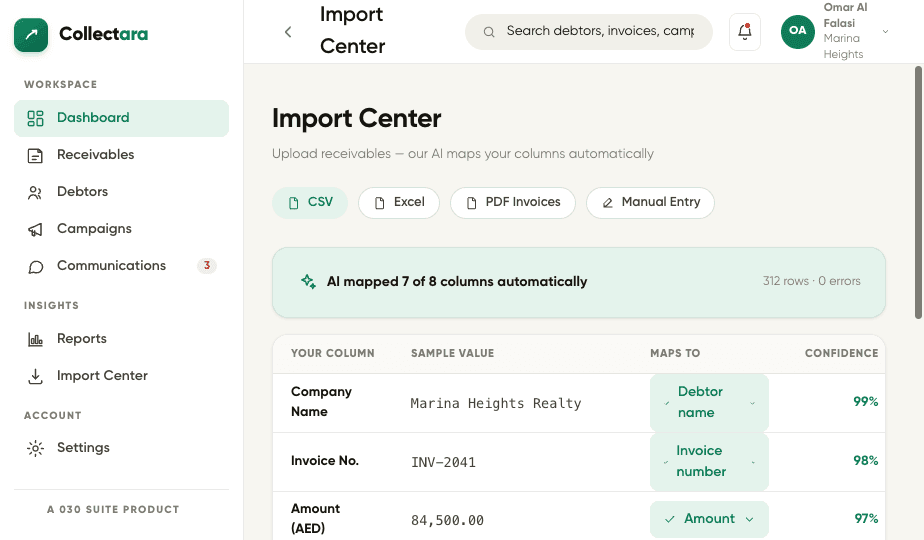
Task: Click the Receivables document icon
Action: 35,156
